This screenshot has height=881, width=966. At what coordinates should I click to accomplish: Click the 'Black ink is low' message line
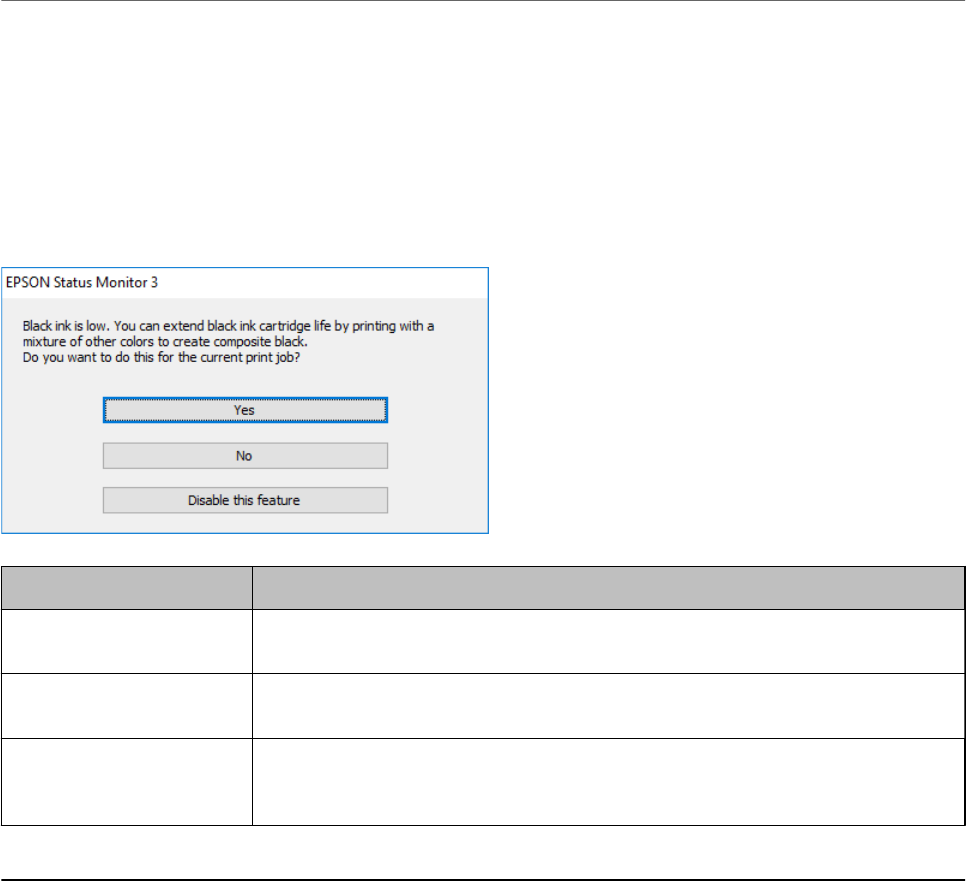[x=228, y=326]
